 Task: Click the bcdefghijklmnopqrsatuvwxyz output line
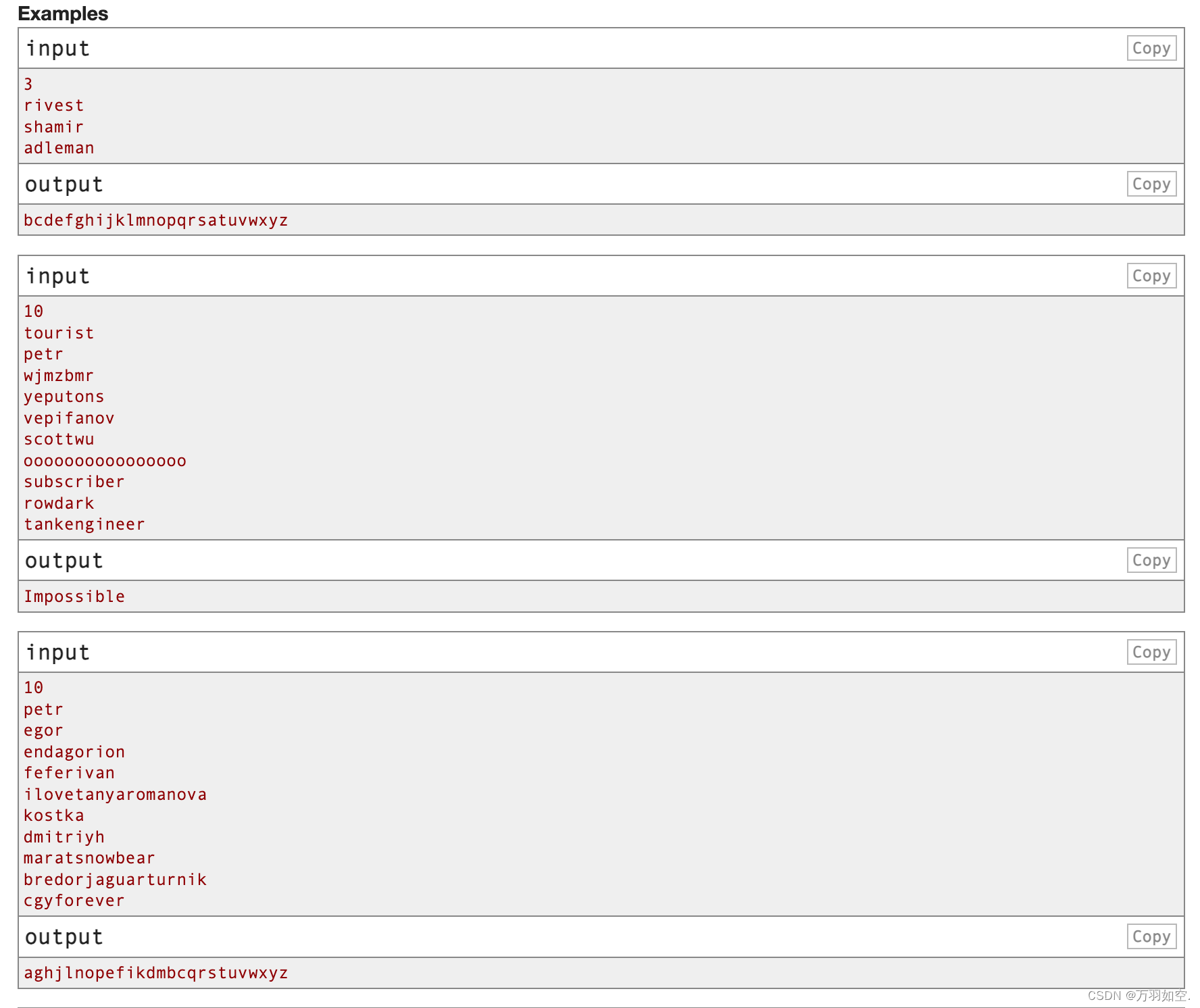tap(155, 220)
